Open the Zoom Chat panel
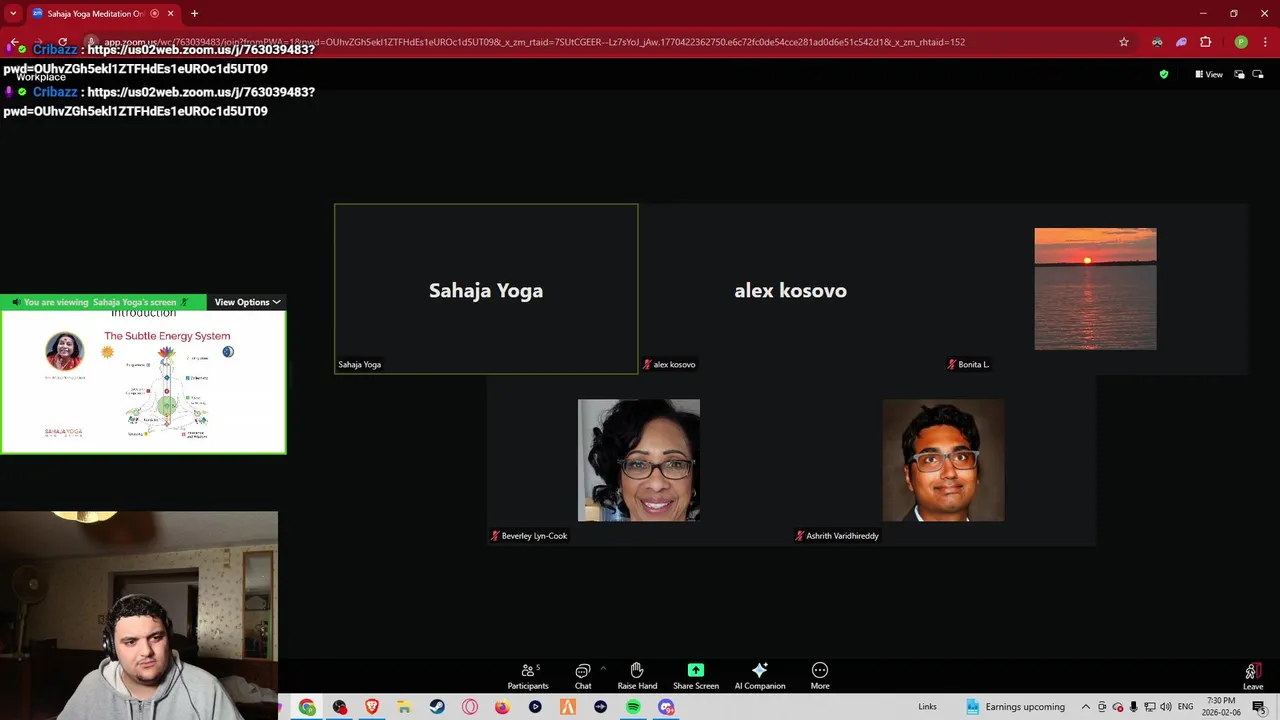The image size is (1280, 720). pos(583,676)
